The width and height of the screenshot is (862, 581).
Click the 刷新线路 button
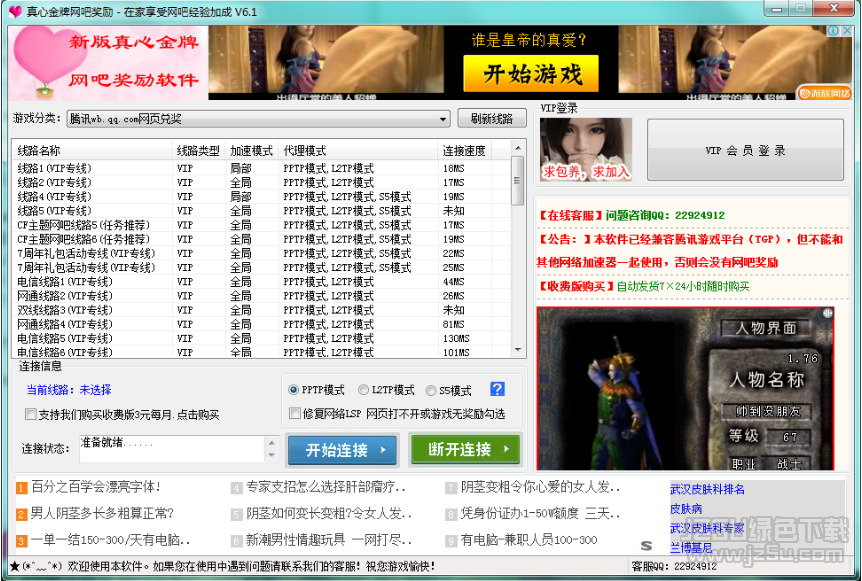(x=492, y=118)
